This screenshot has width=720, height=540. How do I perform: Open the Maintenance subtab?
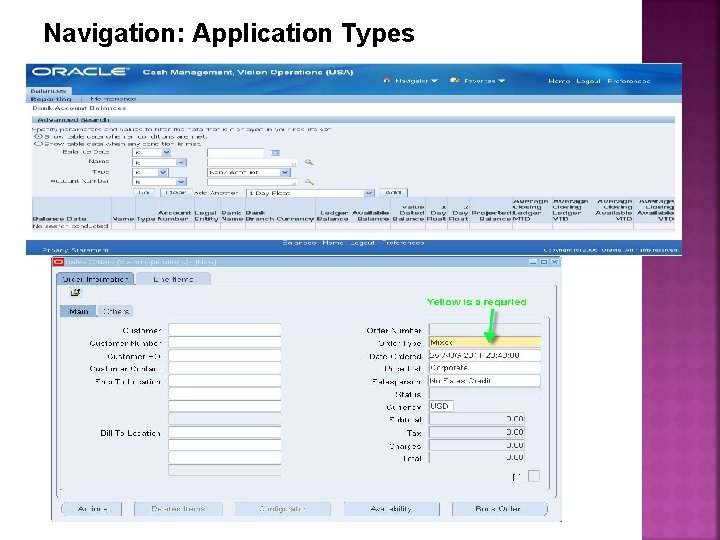[x=113, y=99]
